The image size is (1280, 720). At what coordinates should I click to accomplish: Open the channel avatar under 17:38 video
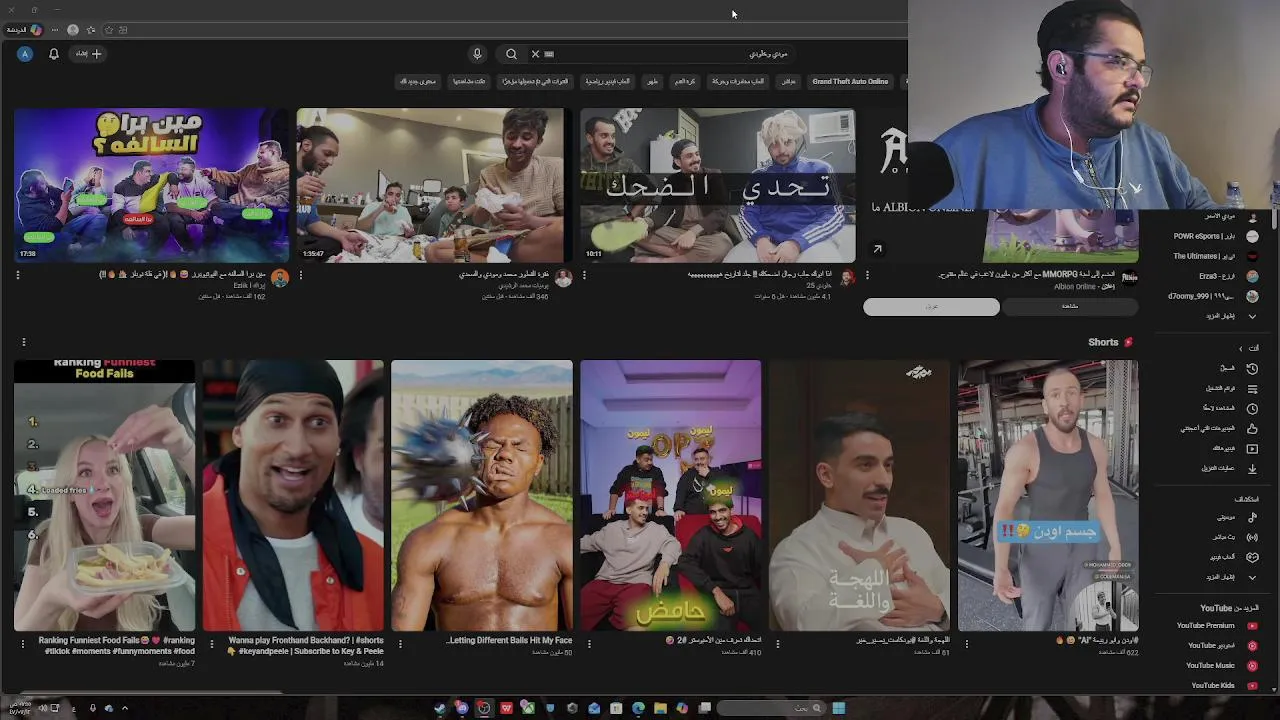click(280, 278)
